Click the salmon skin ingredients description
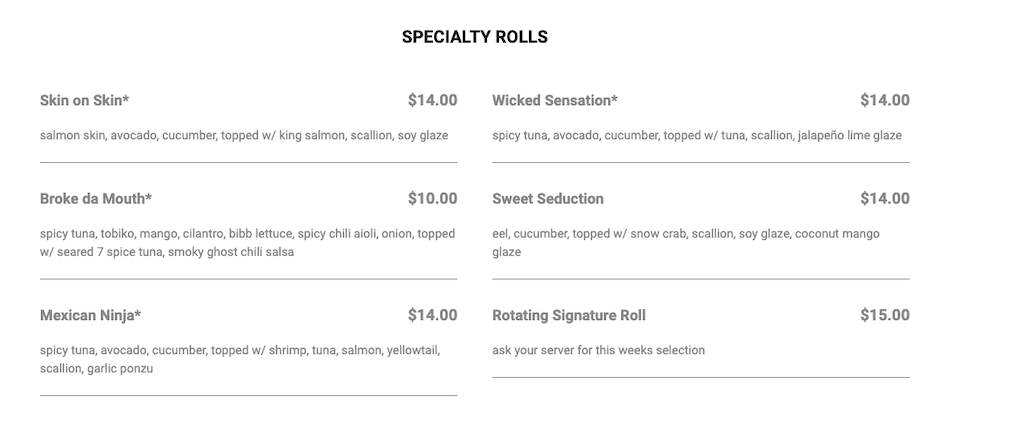The image size is (1022, 442). [x=244, y=135]
